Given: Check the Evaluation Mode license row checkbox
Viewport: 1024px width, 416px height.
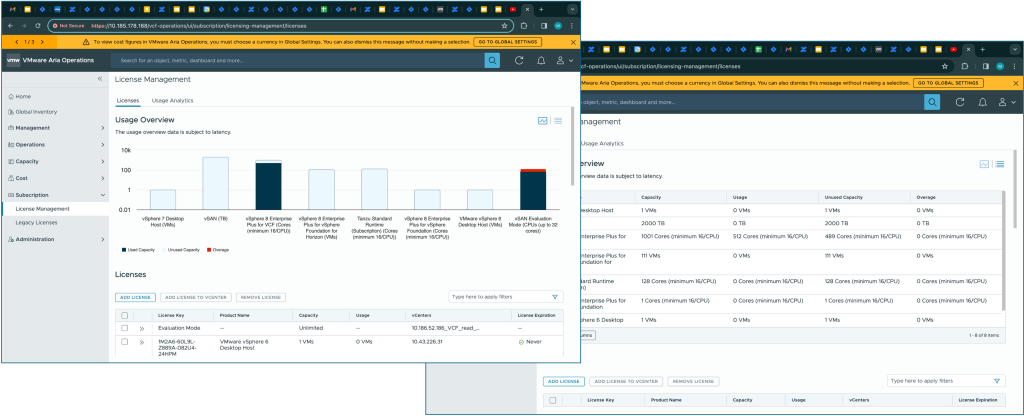Looking at the screenshot, I should click(125, 328).
